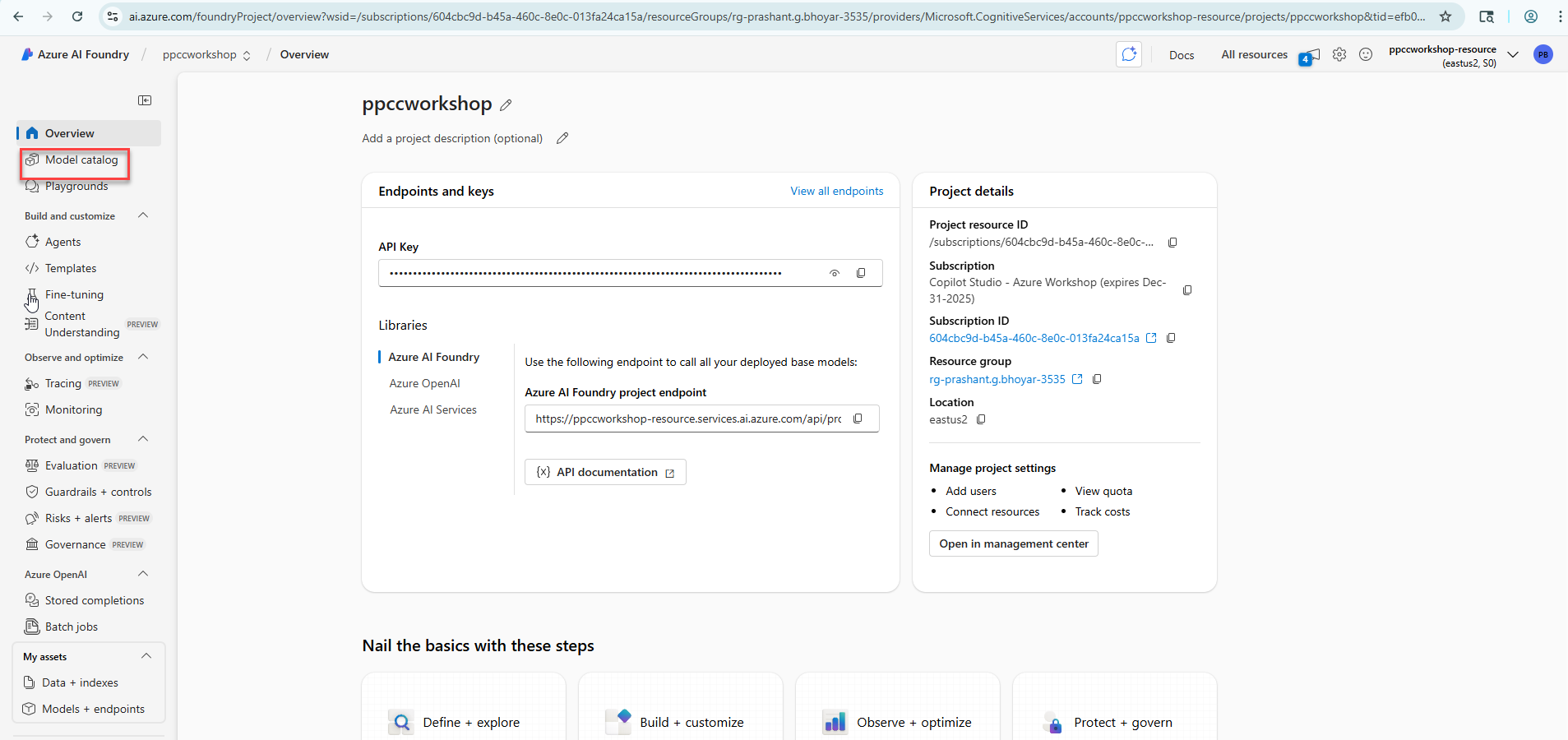The image size is (1568, 740).
Task: Click the feedback smiley face icon
Action: (1366, 54)
